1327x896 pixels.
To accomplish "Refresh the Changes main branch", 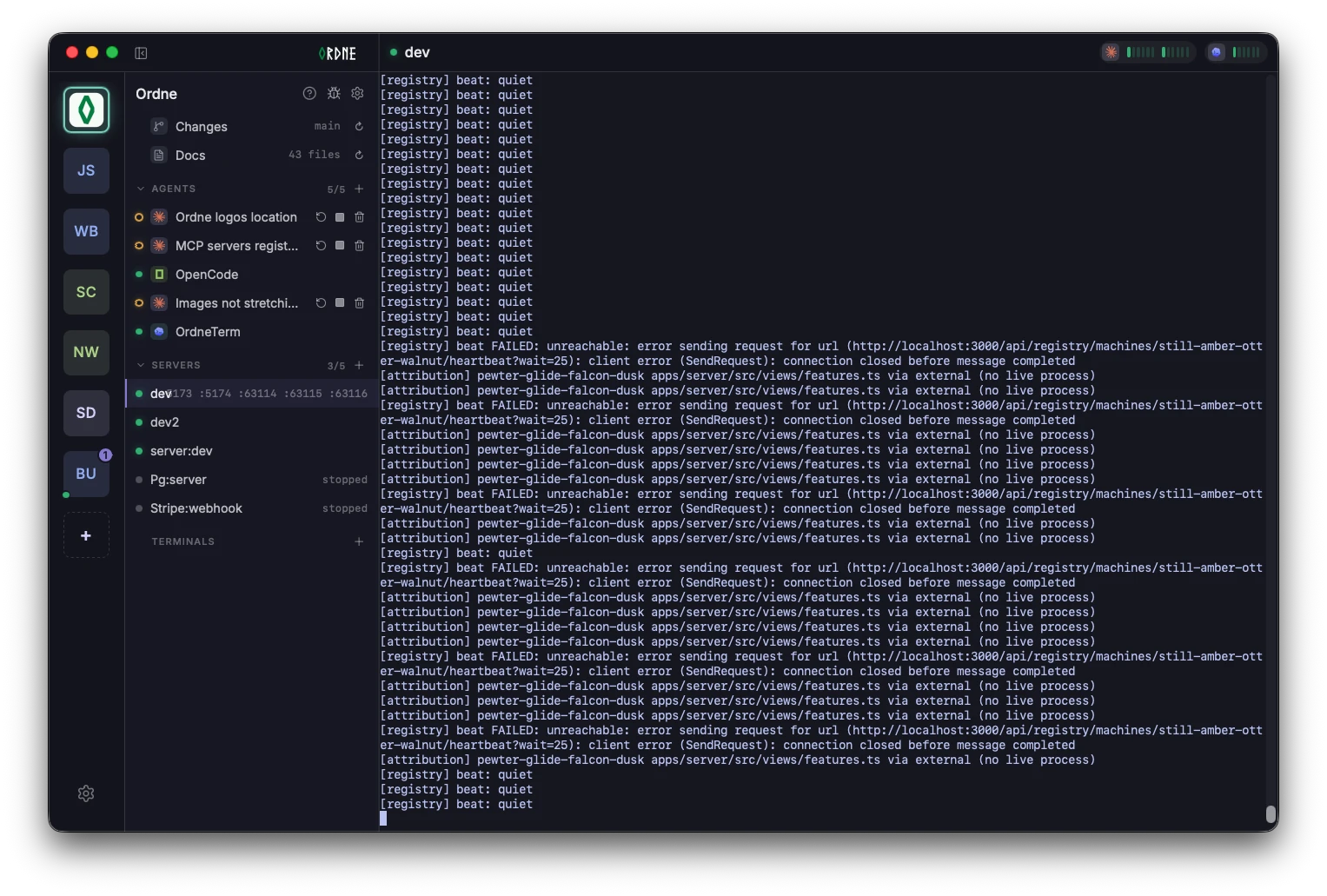I will [x=359, y=127].
